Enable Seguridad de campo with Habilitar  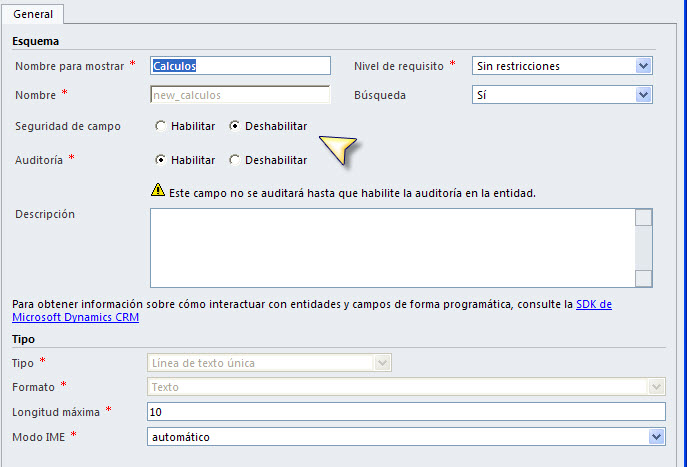pyautogui.click(x=161, y=126)
